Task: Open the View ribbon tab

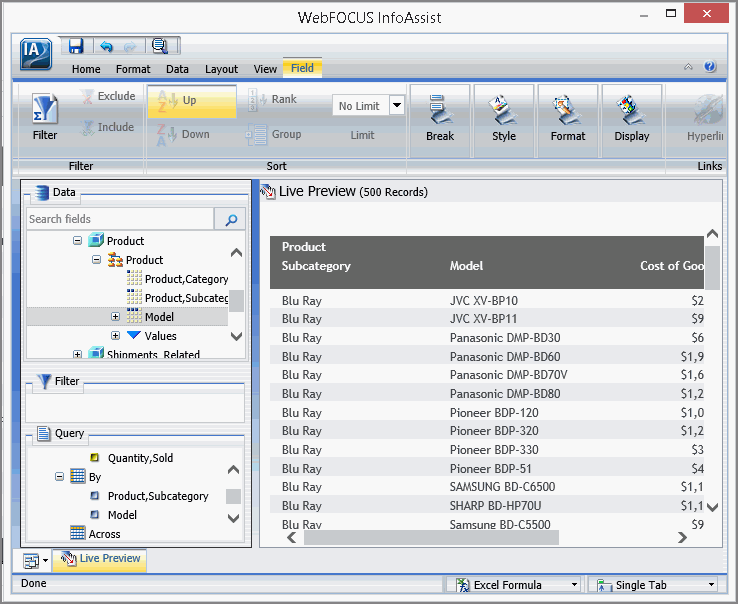Action: pos(265,69)
